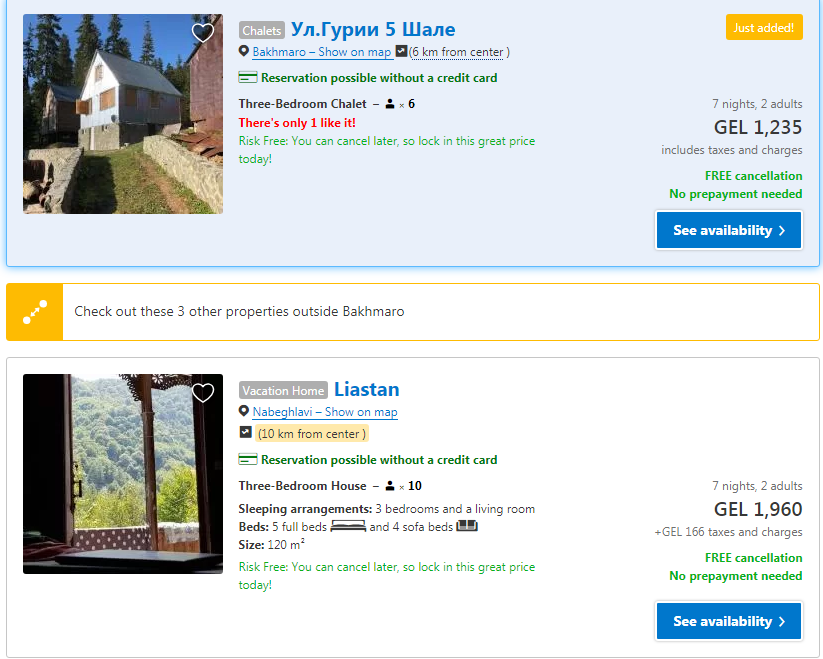Open the Liastan property title link
823x659 pixels.
[366, 389]
